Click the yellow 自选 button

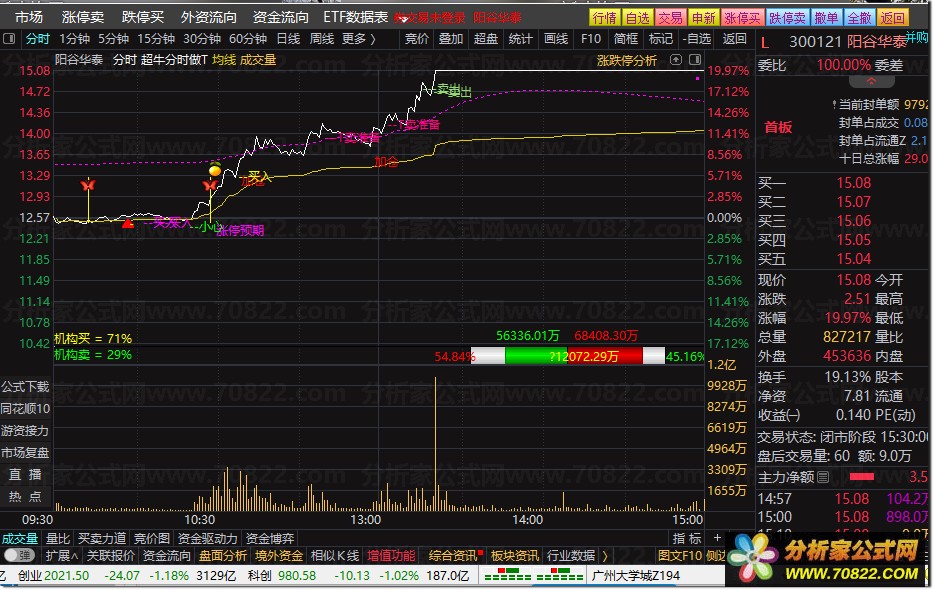click(637, 18)
